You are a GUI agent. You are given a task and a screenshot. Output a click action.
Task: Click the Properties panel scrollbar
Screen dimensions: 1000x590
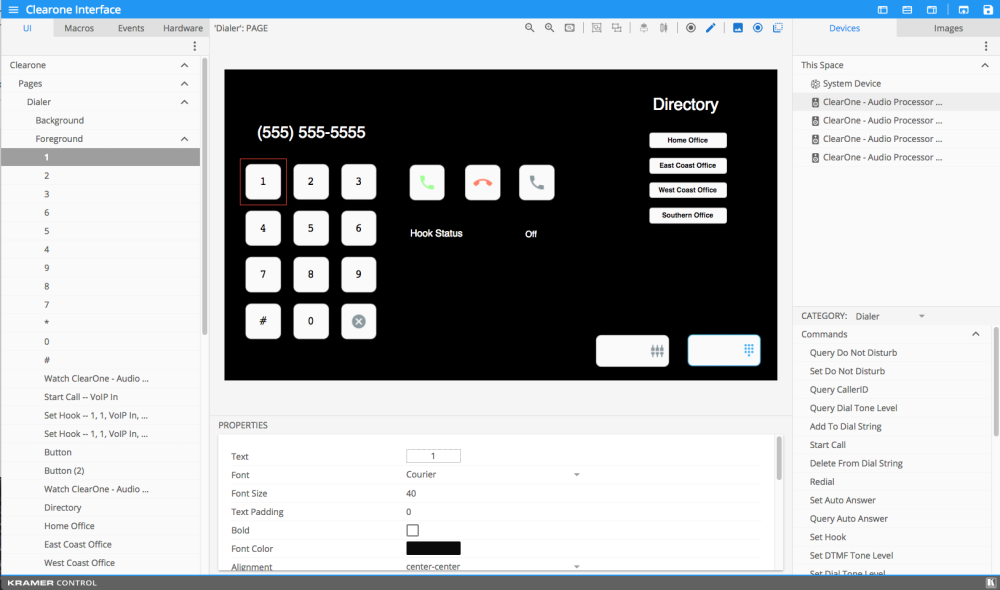(779, 459)
